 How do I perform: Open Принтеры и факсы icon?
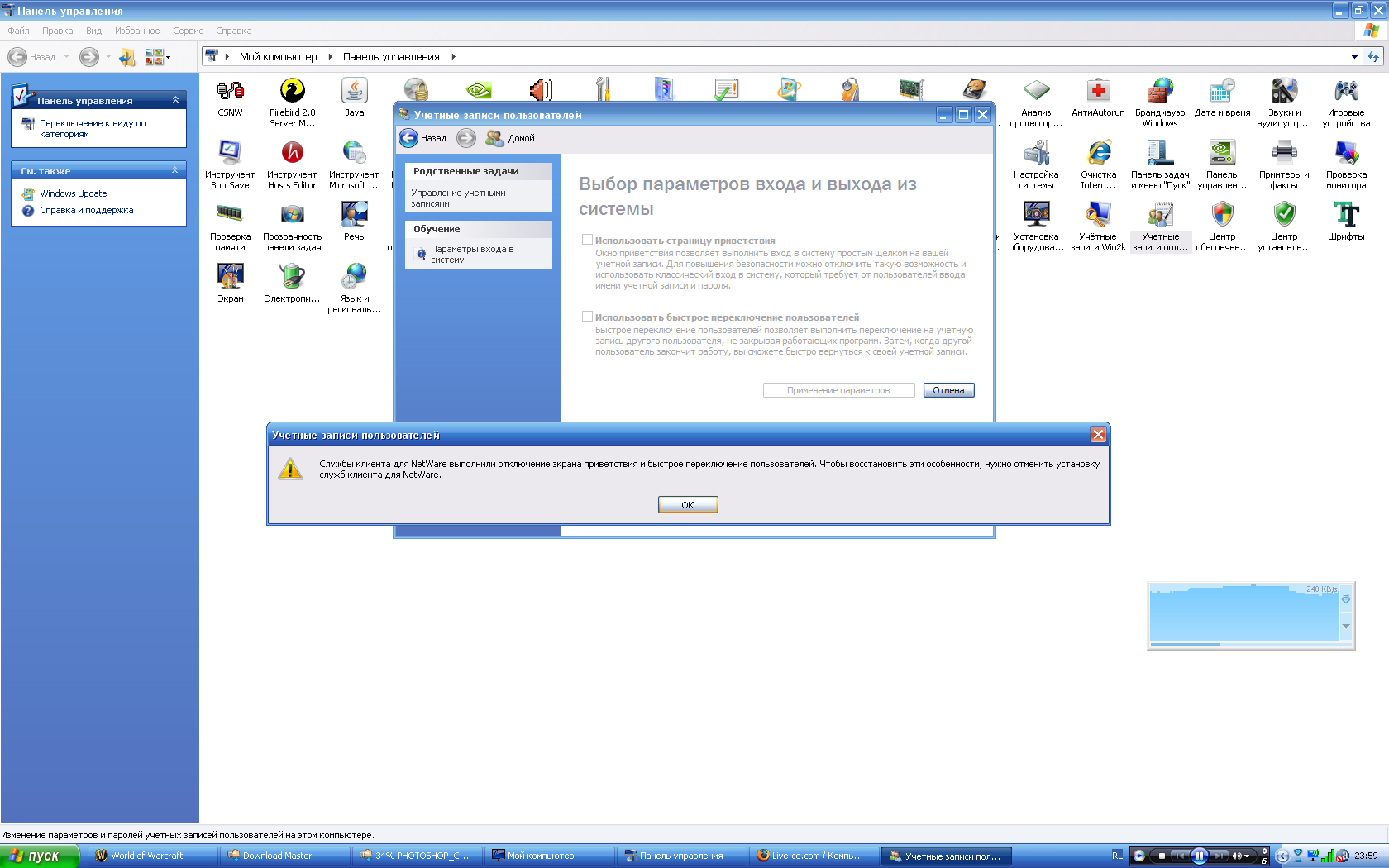(x=1284, y=153)
